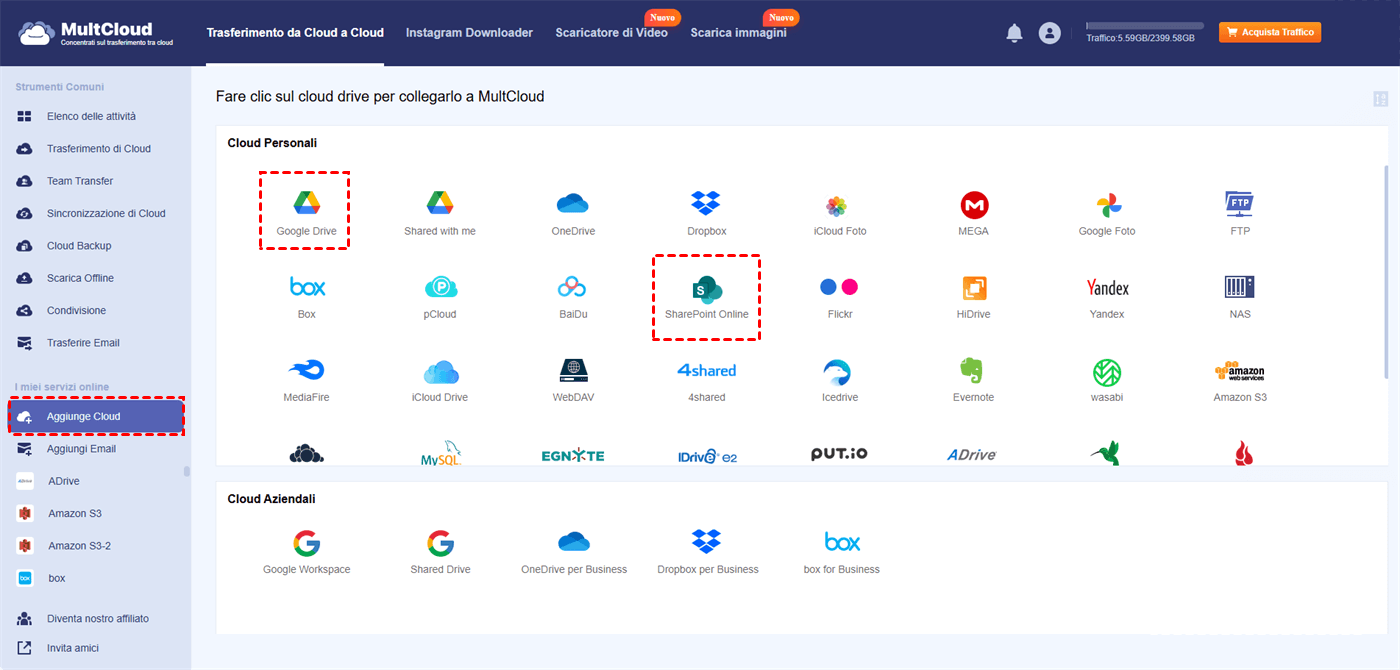Switch cloud list layout view icon

1380,99
